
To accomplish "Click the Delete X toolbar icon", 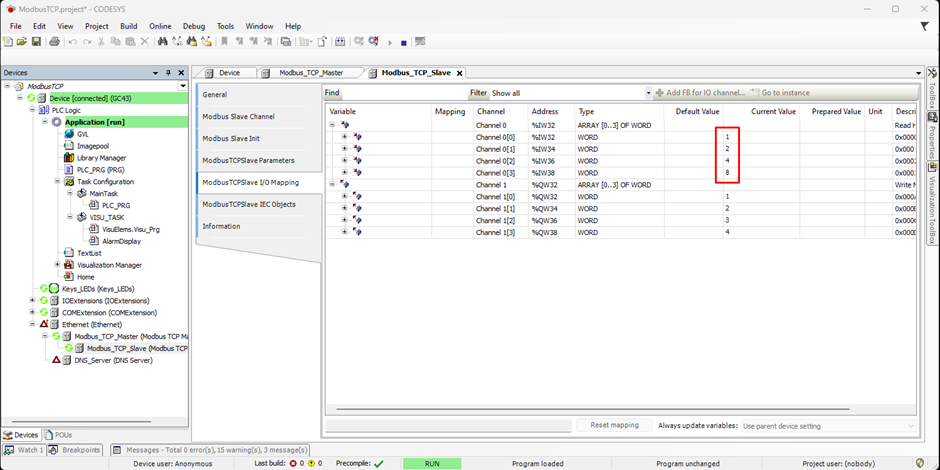I will coord(144,42).
